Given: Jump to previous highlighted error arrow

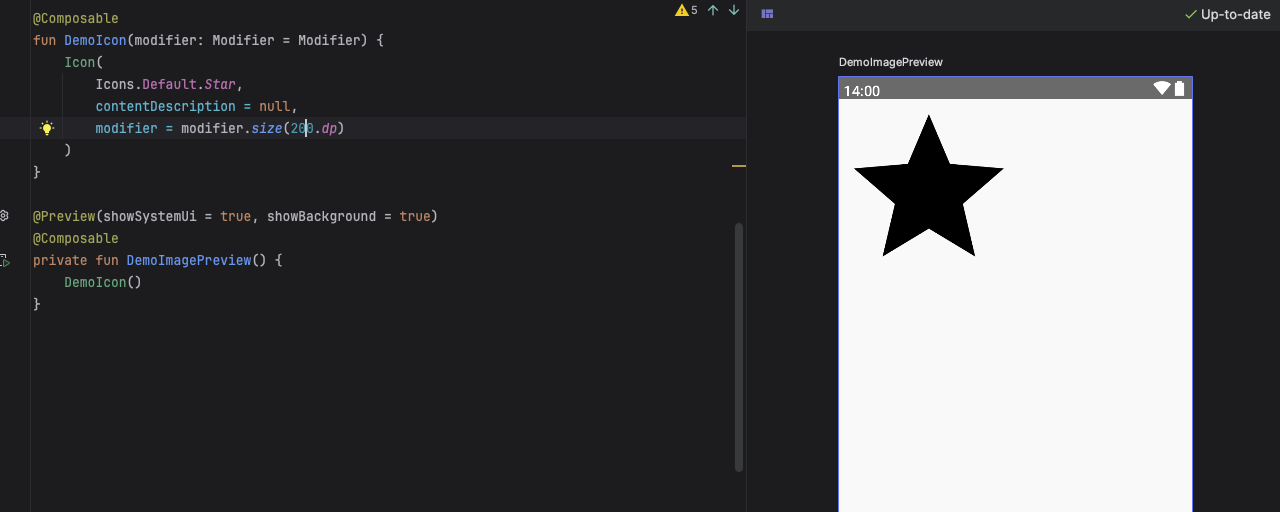Looking at the screenshot, I should point(713,10).
